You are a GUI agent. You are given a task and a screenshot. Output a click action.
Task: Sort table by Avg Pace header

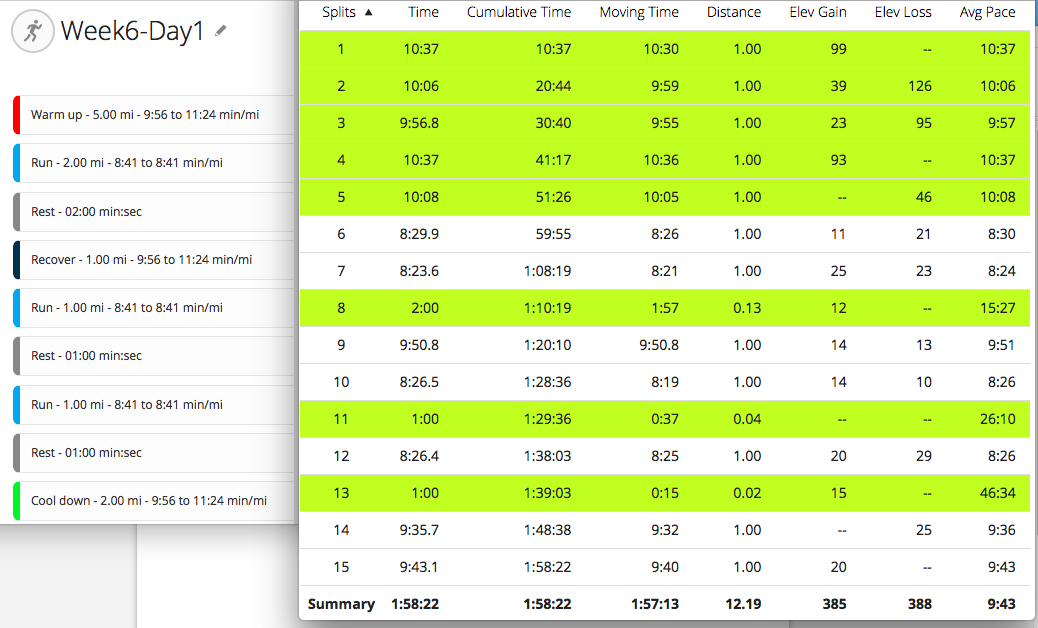[987, 13]
